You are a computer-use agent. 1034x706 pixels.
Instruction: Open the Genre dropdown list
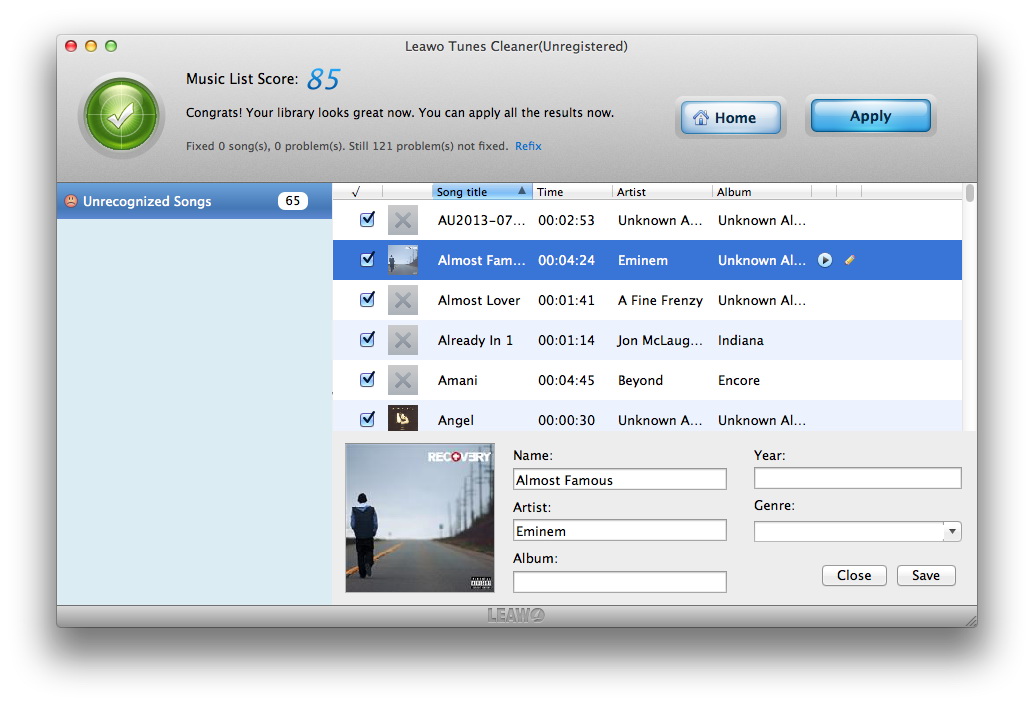coord(952,532)
